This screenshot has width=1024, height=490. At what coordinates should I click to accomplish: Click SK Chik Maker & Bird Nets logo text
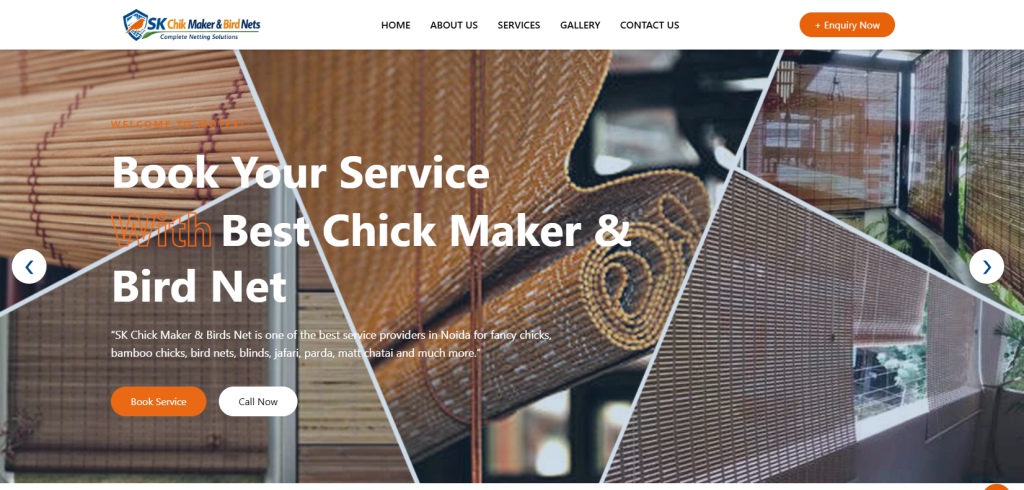pyautogui.click(x=204, y=24)
